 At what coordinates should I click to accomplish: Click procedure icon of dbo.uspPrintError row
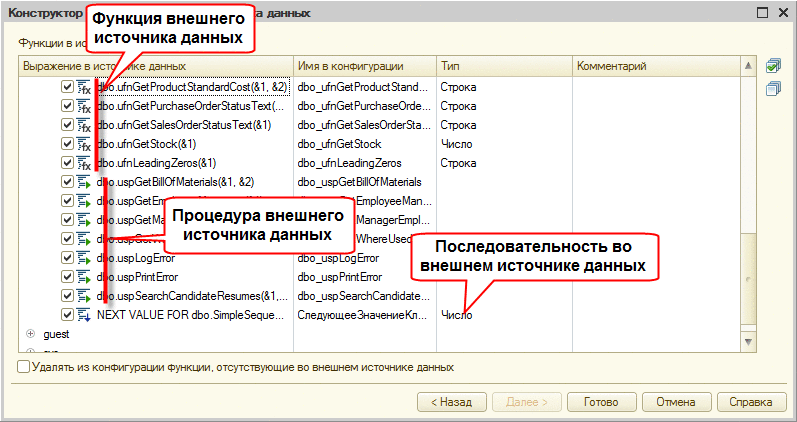click(83, 277)
